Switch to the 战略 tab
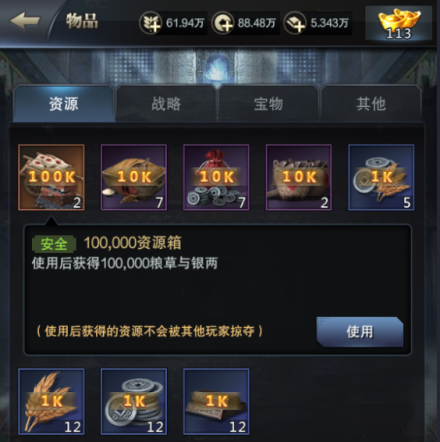 point(166,104)
